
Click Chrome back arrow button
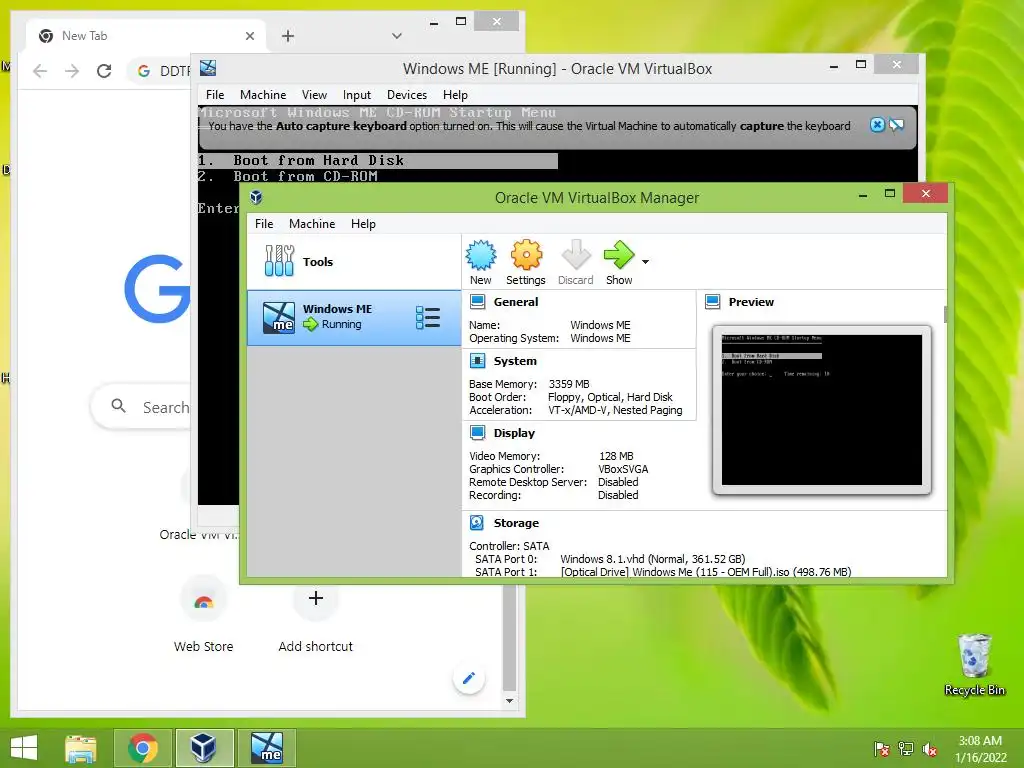40,71
